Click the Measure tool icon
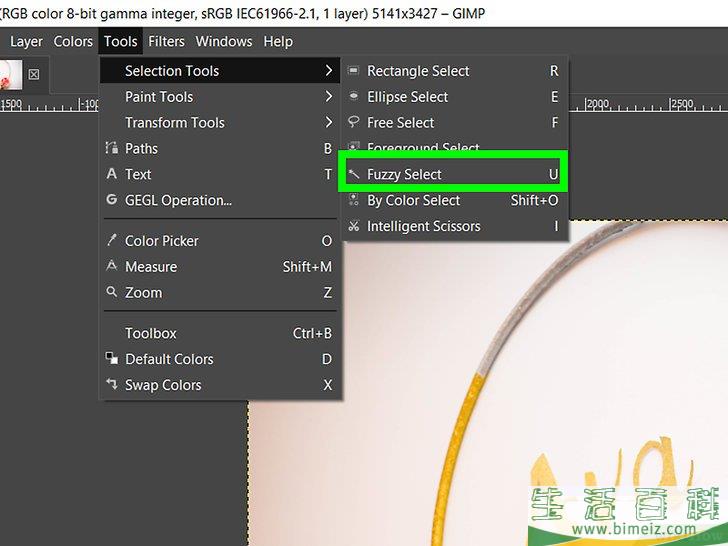The width and height of the screenshot is (728, 546). coord(112,267)
